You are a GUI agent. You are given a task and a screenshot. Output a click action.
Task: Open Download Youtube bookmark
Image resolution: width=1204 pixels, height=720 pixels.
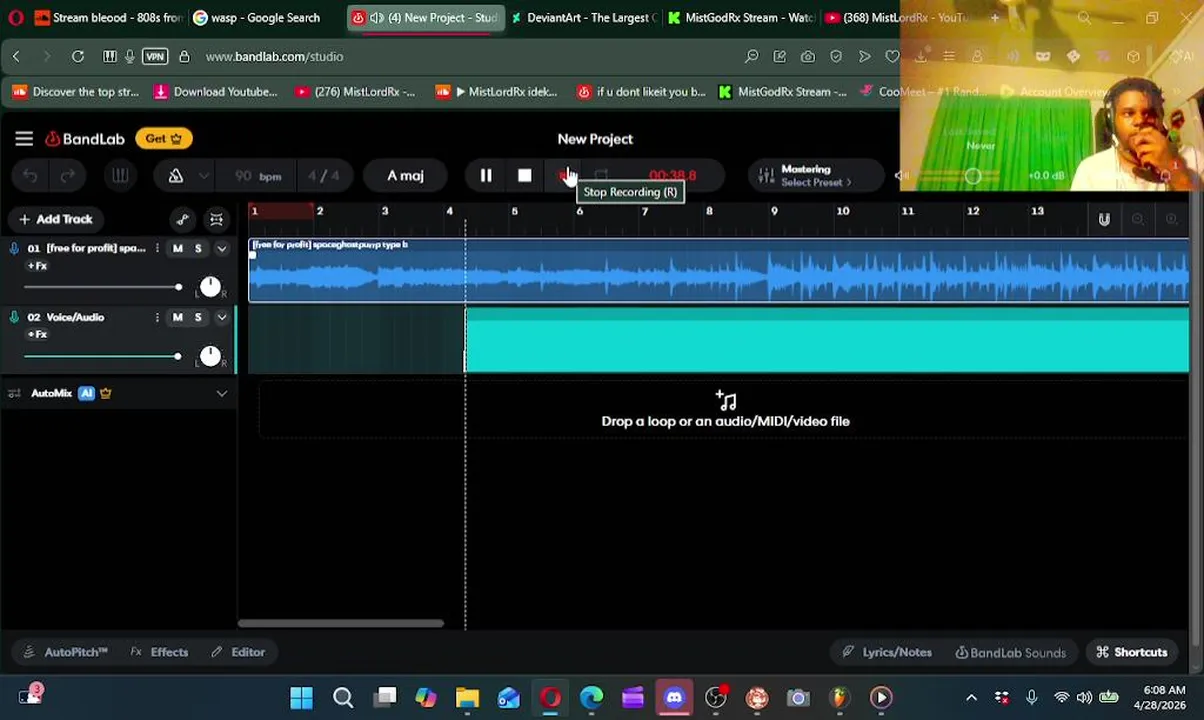(215, 92)
